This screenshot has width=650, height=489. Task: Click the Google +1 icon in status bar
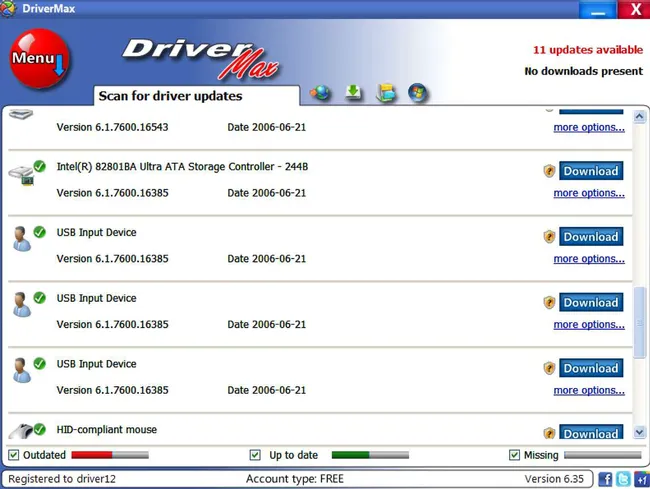pos(642,479)
